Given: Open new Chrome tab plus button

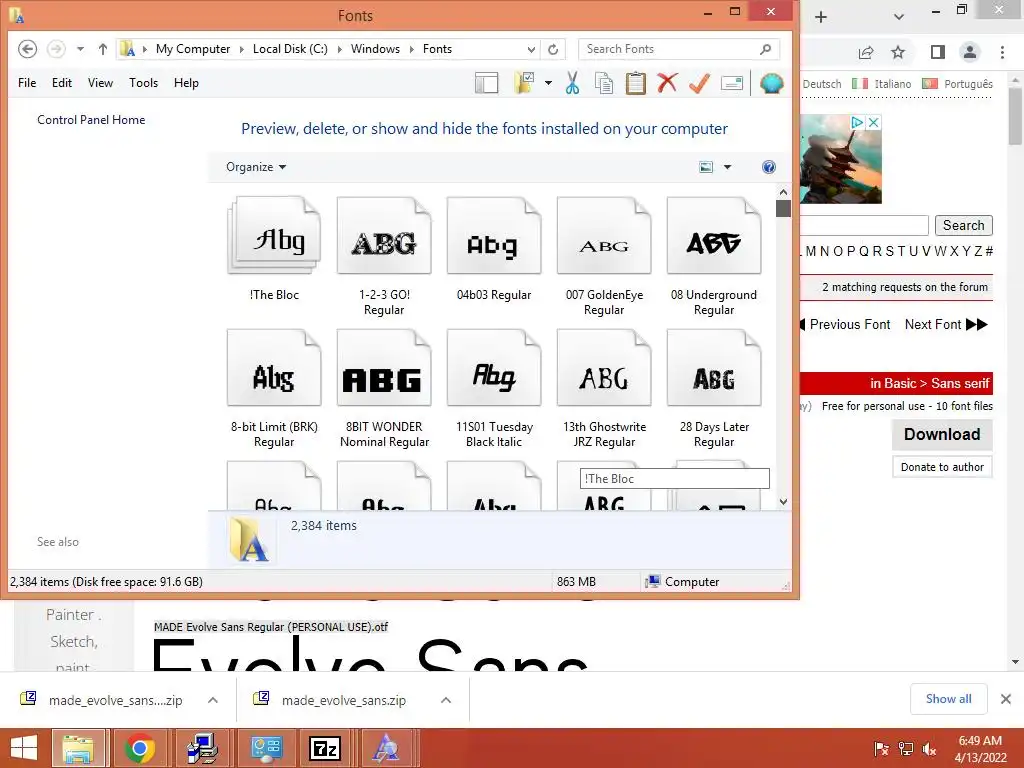Looking at the screenshot, I should 822,17.
